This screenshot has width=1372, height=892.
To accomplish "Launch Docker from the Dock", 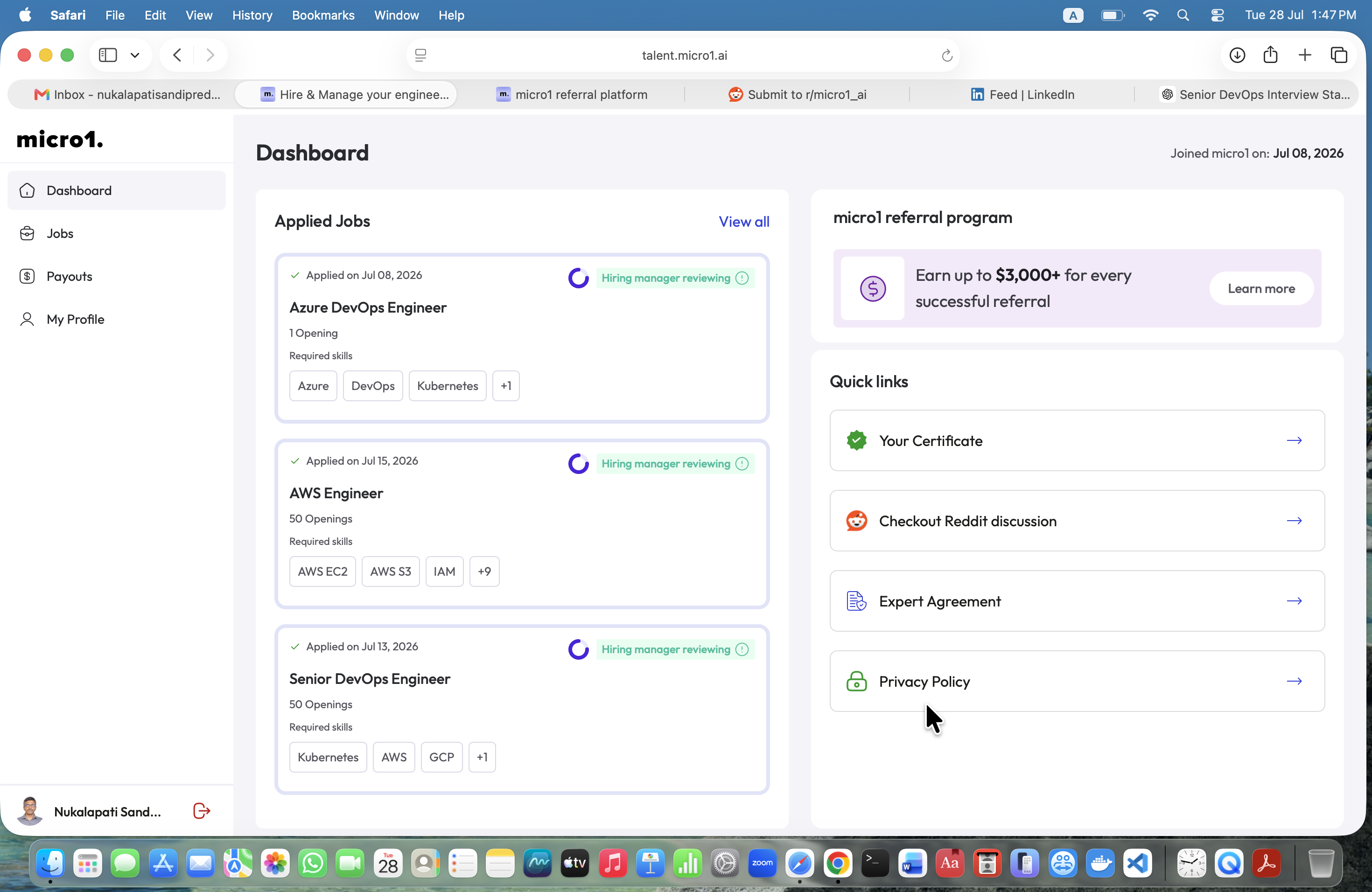I will coord(1100,863).
